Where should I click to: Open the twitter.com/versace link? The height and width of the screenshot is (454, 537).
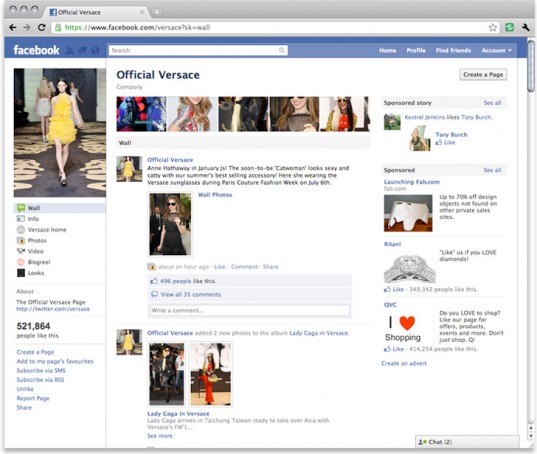(53, 309)
